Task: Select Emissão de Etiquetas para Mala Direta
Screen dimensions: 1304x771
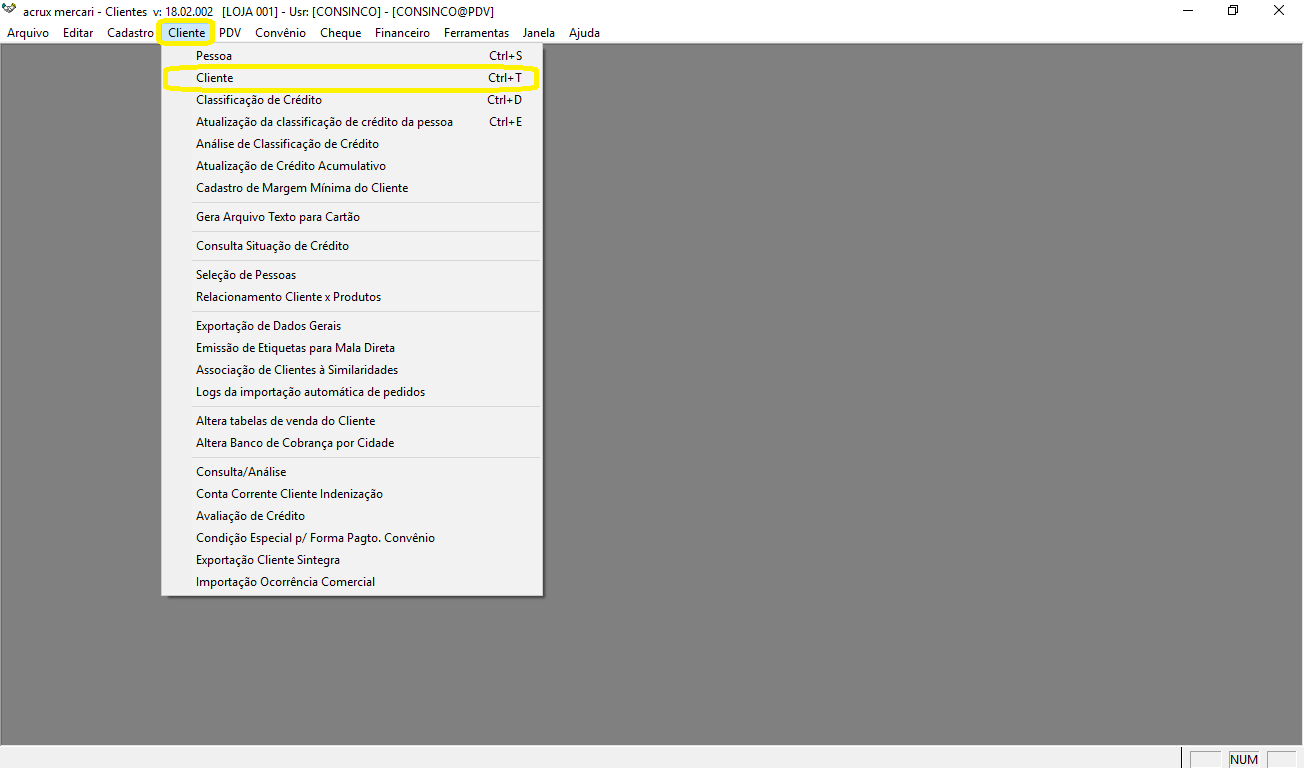Action: point(295,348)
